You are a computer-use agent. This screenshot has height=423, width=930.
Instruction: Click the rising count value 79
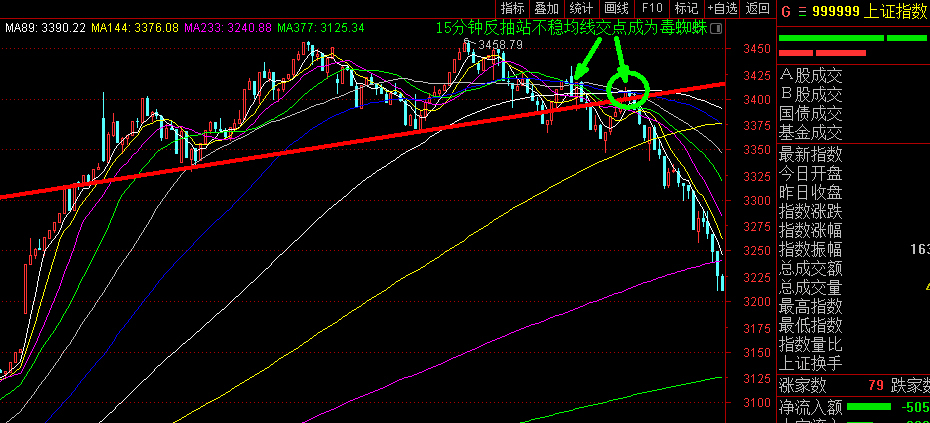pyautogui.click(x=875, y=386)
